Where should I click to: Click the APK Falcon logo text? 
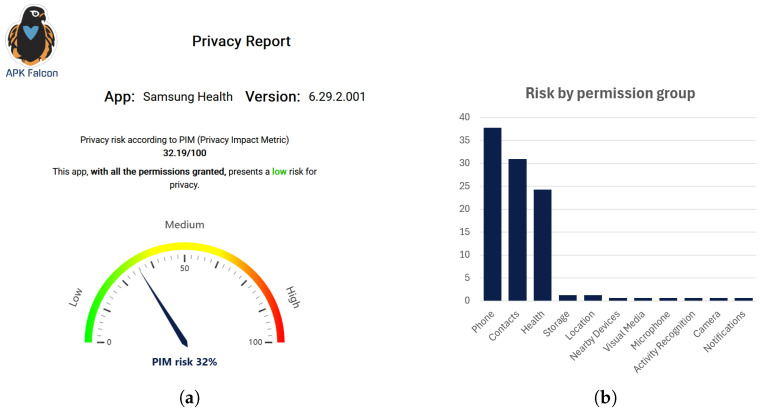32,73
